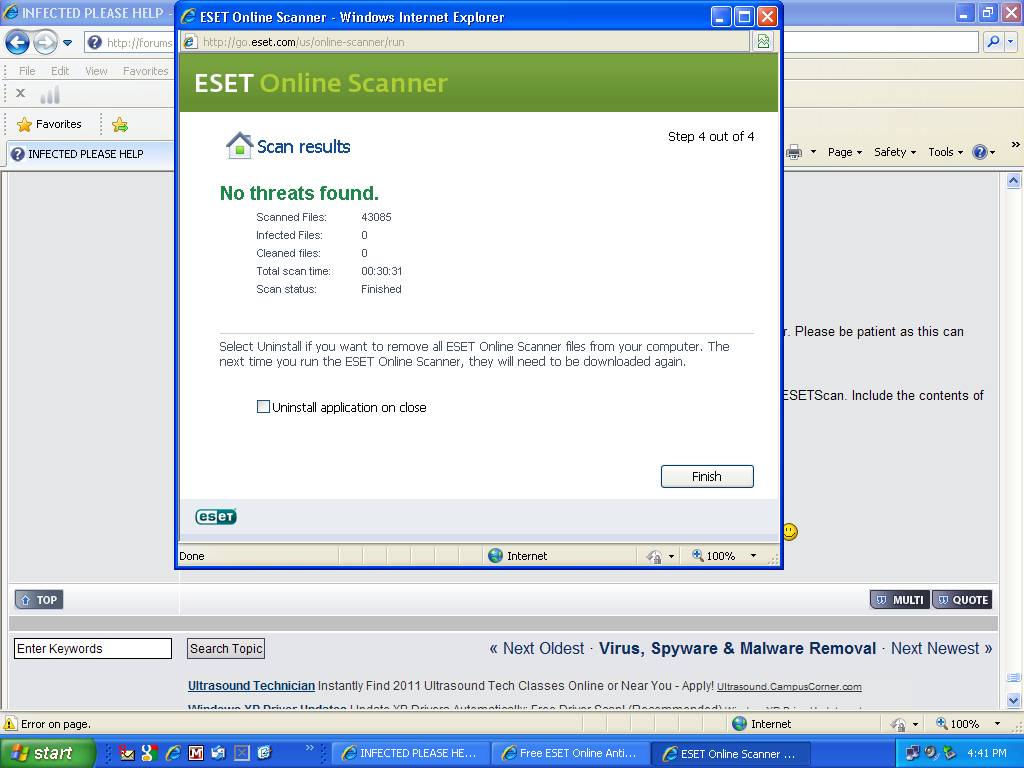Click Google quick launch icon

[x=150, y=753]
